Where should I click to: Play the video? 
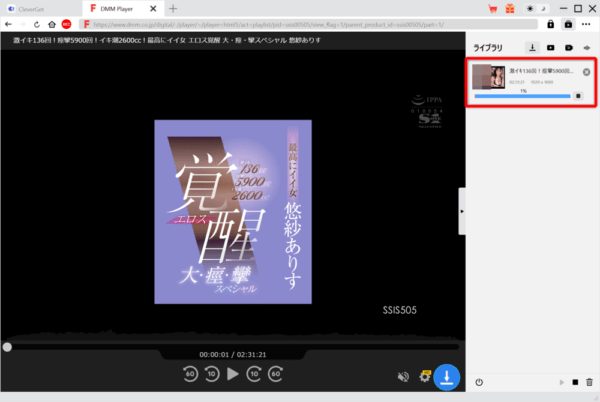232,374
